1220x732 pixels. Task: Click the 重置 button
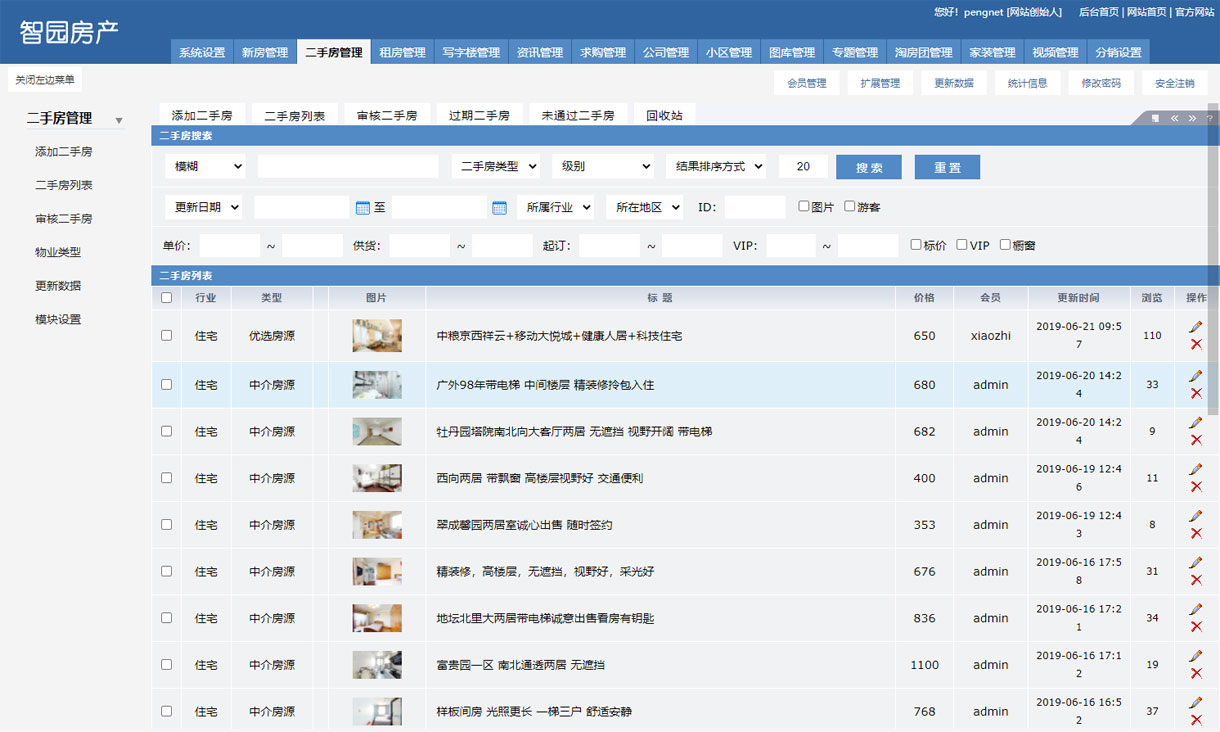[947, 167]
